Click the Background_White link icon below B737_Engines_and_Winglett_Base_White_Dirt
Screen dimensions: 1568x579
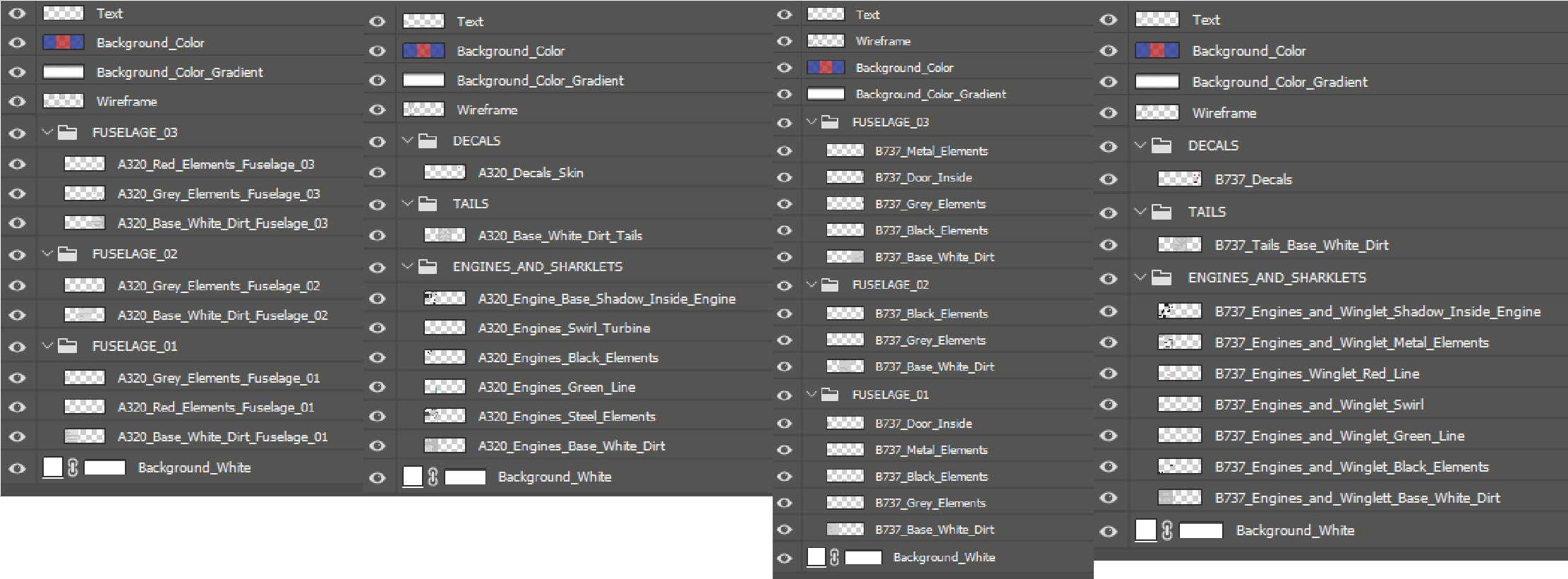[x=1167, y=530]
